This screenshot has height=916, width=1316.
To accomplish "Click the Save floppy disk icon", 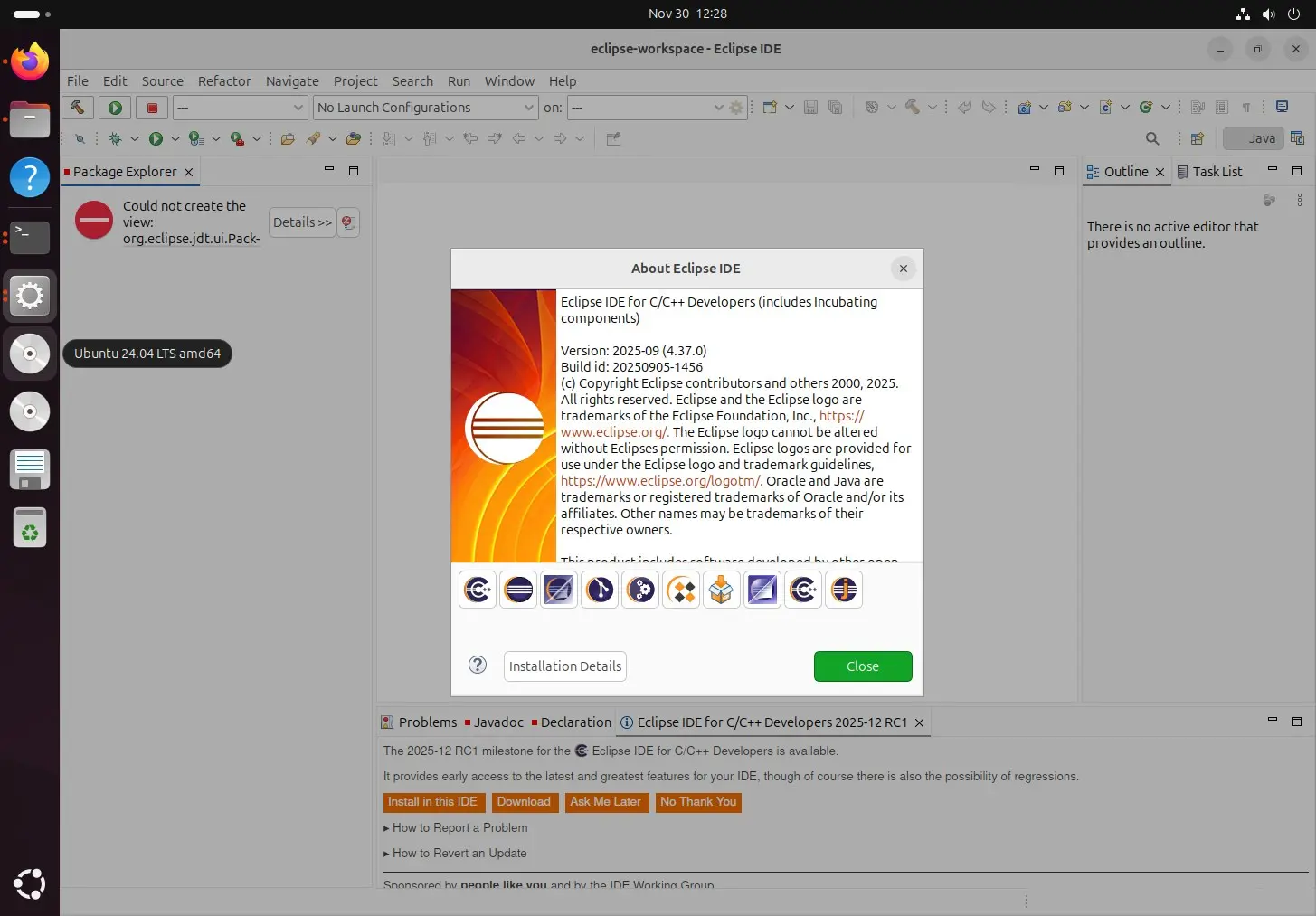I will point(810,107).
